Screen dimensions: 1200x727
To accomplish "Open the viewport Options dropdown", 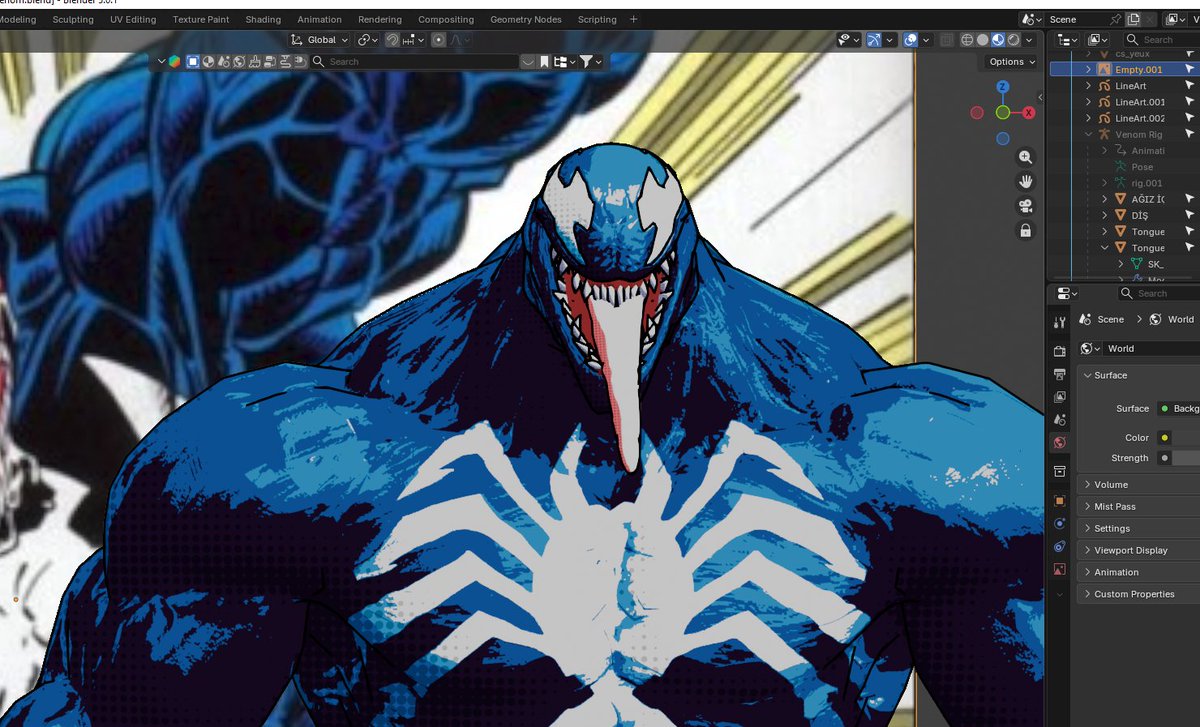I will click(1011, 61).
